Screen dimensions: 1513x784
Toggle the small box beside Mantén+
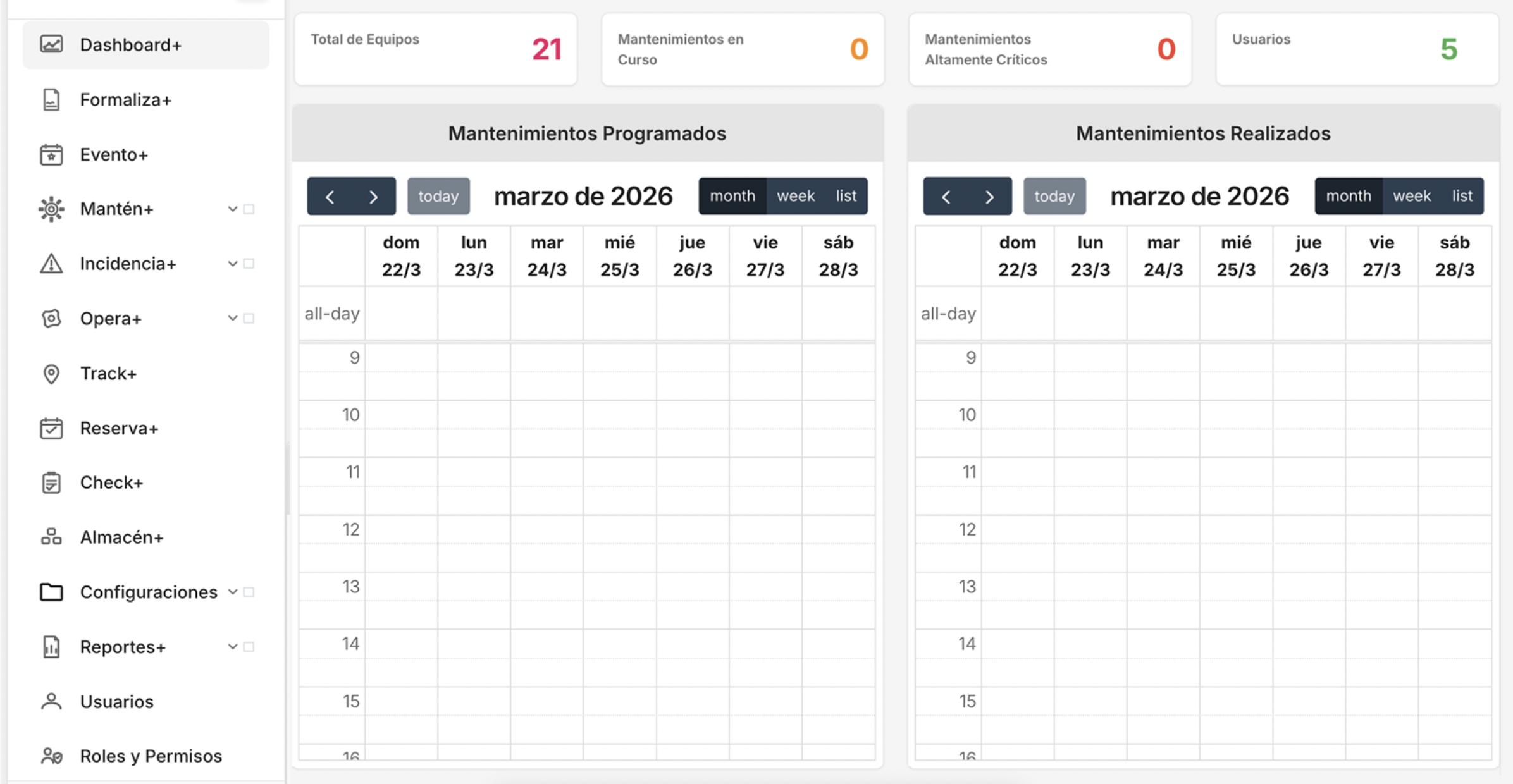point(249,209)
